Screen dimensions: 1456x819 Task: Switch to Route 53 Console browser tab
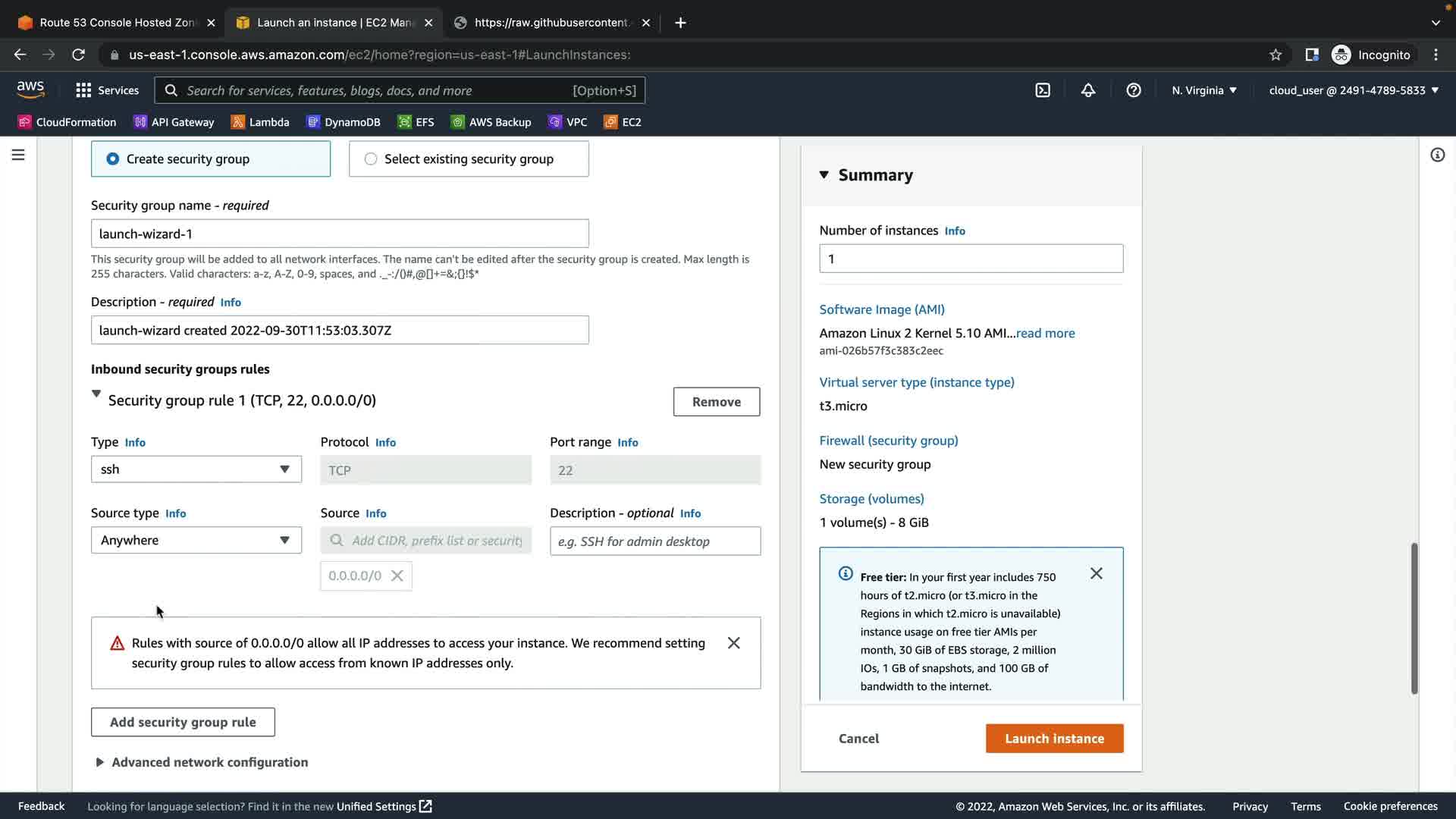115,23
